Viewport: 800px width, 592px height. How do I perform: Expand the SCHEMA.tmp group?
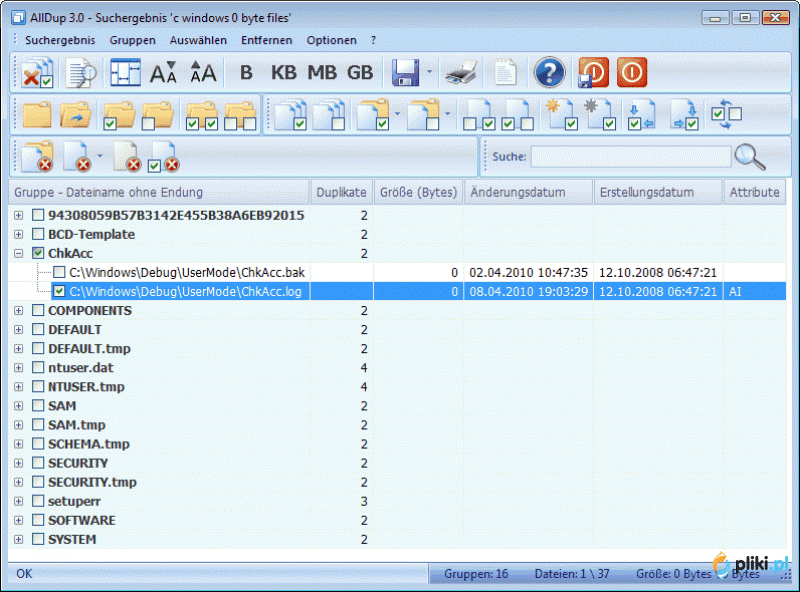[x=18, y=444]
